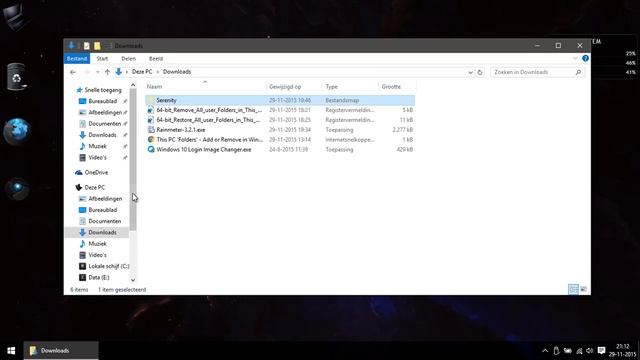
Task: Click the Windows 10 Login Image Changer icon
Action: [151, 149]
